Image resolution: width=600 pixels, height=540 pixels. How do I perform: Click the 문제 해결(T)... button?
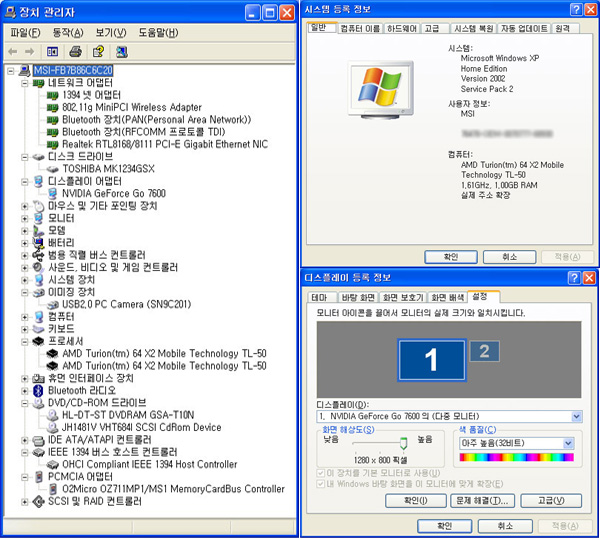482,501
